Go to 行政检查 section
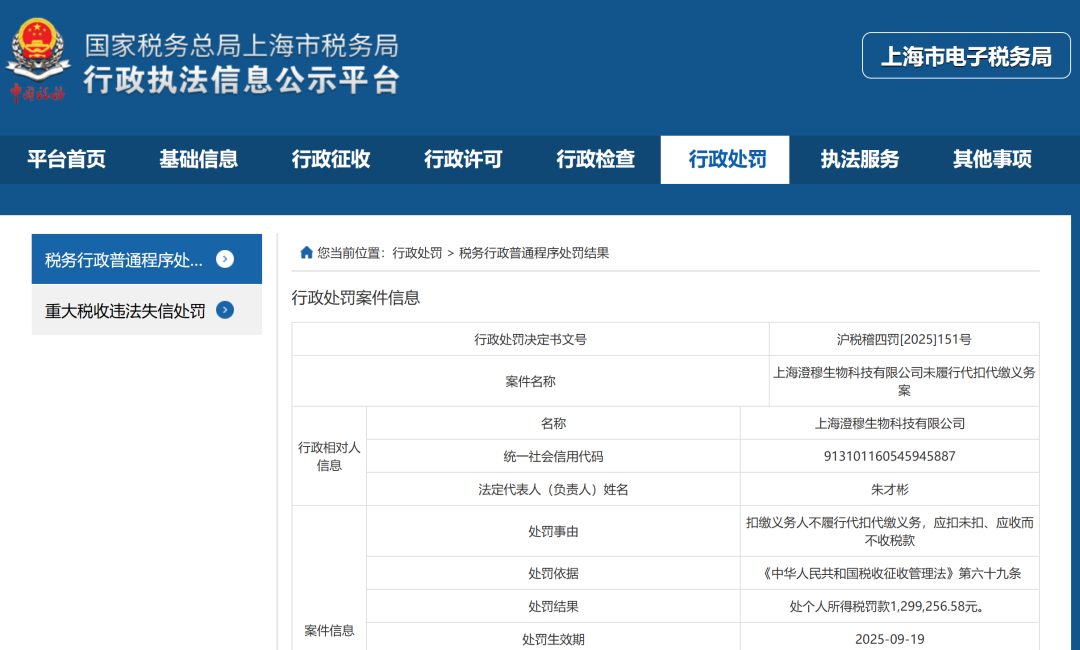Image resolution: width=1080 pixels, height=650 pixels. point(595,159)
